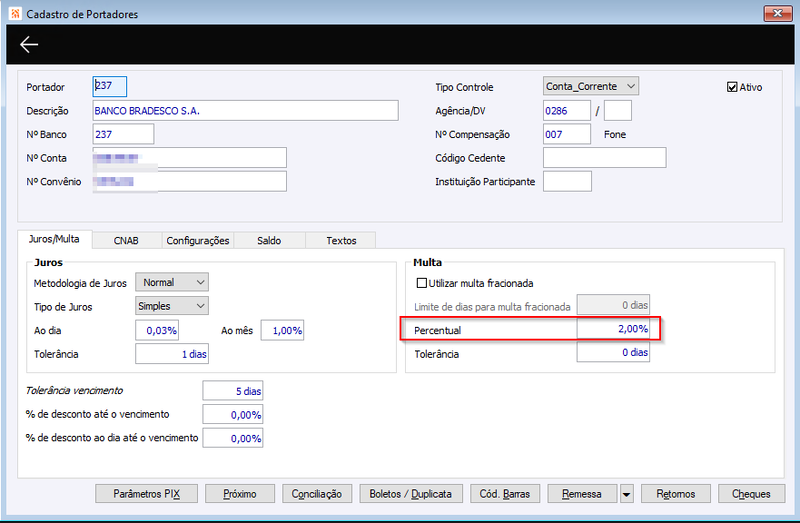The width and height of the screenshot is (800, 523).
Task: Open the Saldo tab
Action: (269, 240)
